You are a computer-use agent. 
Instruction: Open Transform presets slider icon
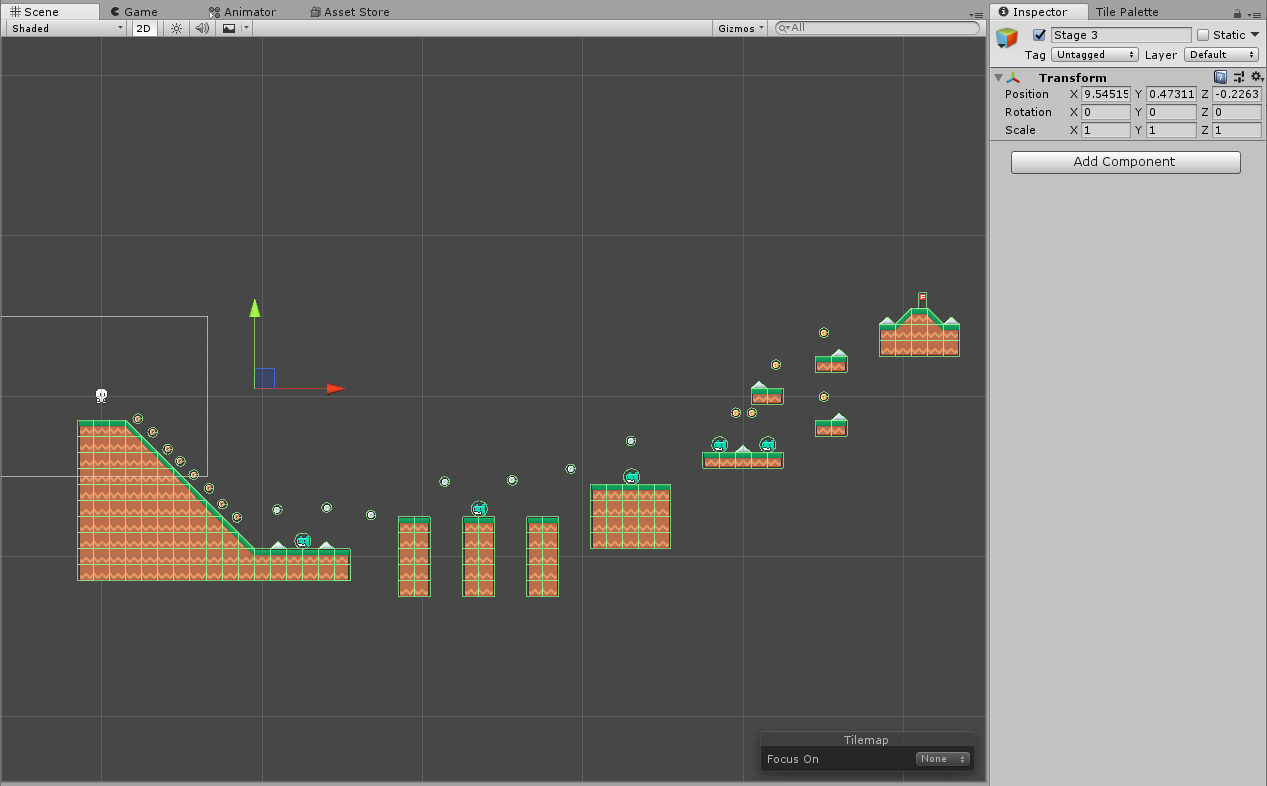click(x=1239, y=77)
